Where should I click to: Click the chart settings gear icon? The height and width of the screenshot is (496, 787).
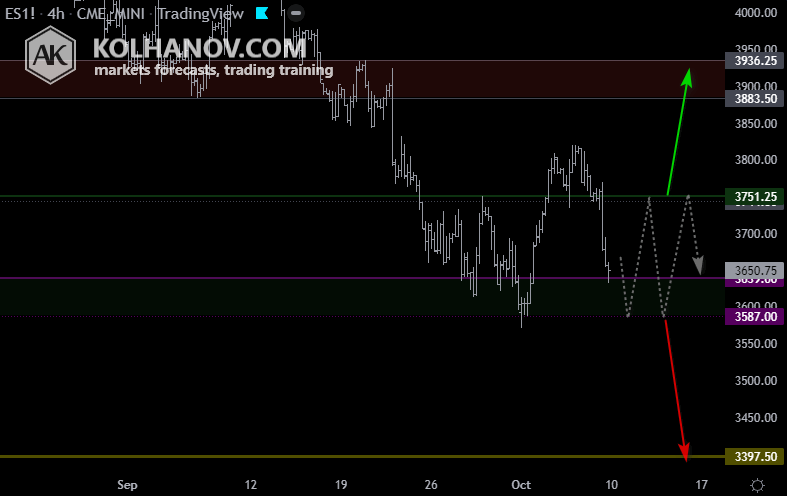[x=757, y=485]
